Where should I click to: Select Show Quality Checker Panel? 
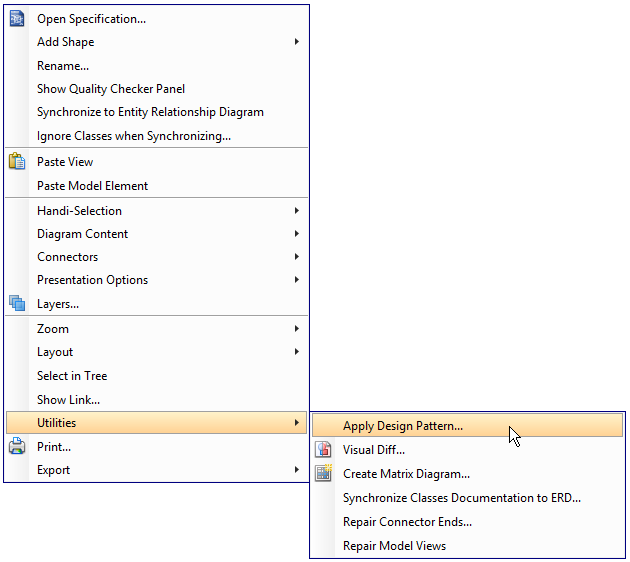pyautogui.click(x=157, y=89)
